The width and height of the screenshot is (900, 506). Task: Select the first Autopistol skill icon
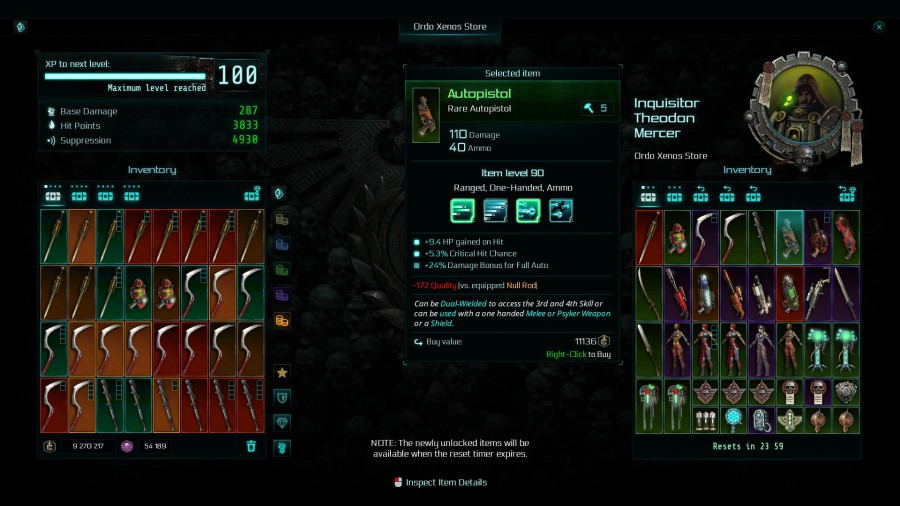click(x=462, y=211)
